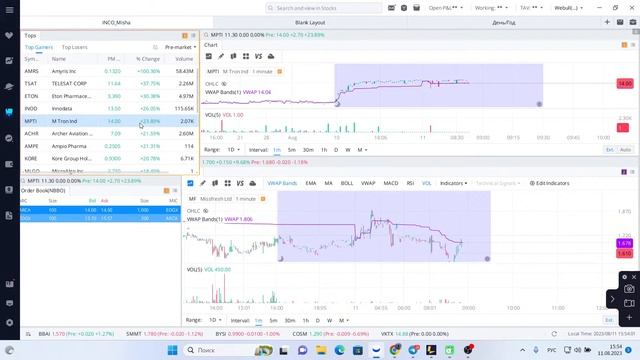Click Edit Indicators on MF chart
The width and height of the screenshot is (640, 360).
549,183
